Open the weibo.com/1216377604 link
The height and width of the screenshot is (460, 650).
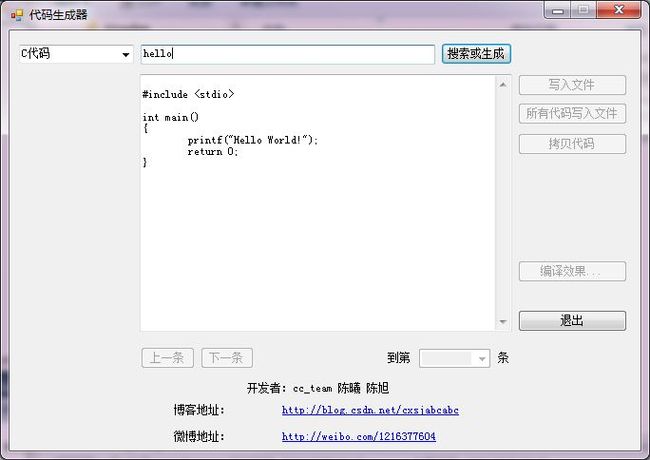[359, 436]
